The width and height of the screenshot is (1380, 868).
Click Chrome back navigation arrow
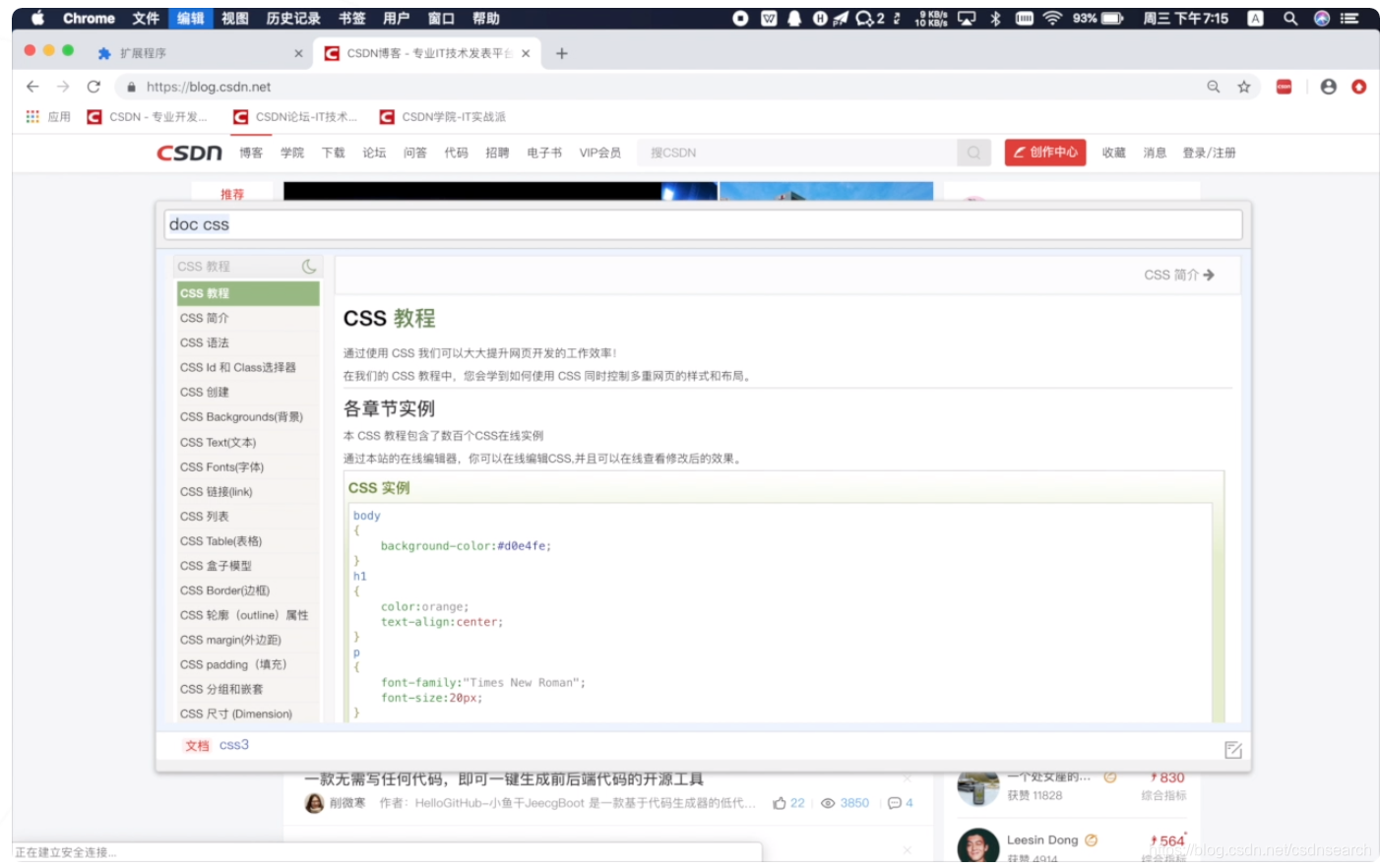[32, 87]
